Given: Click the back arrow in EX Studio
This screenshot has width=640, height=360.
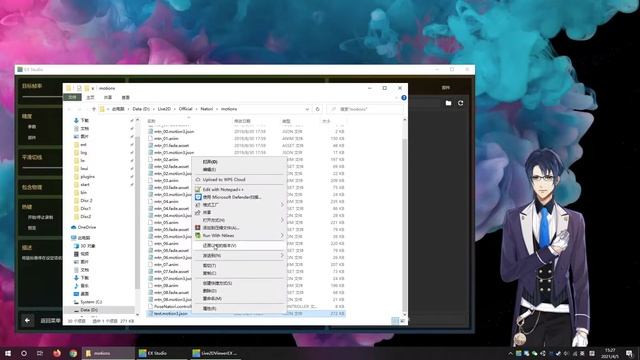Looking at the screenshot, I should point(27,321).
